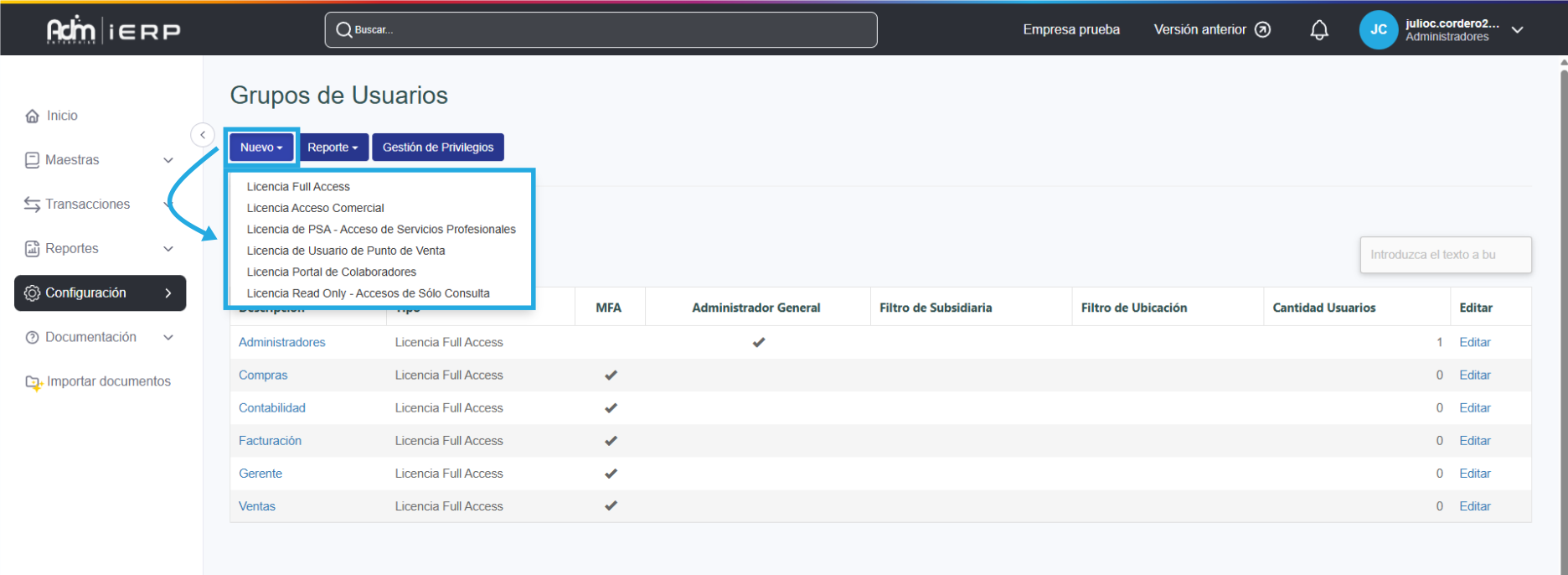
Task: Collapse the sidebar with the arrow button
Action: (x=203, y=135)
